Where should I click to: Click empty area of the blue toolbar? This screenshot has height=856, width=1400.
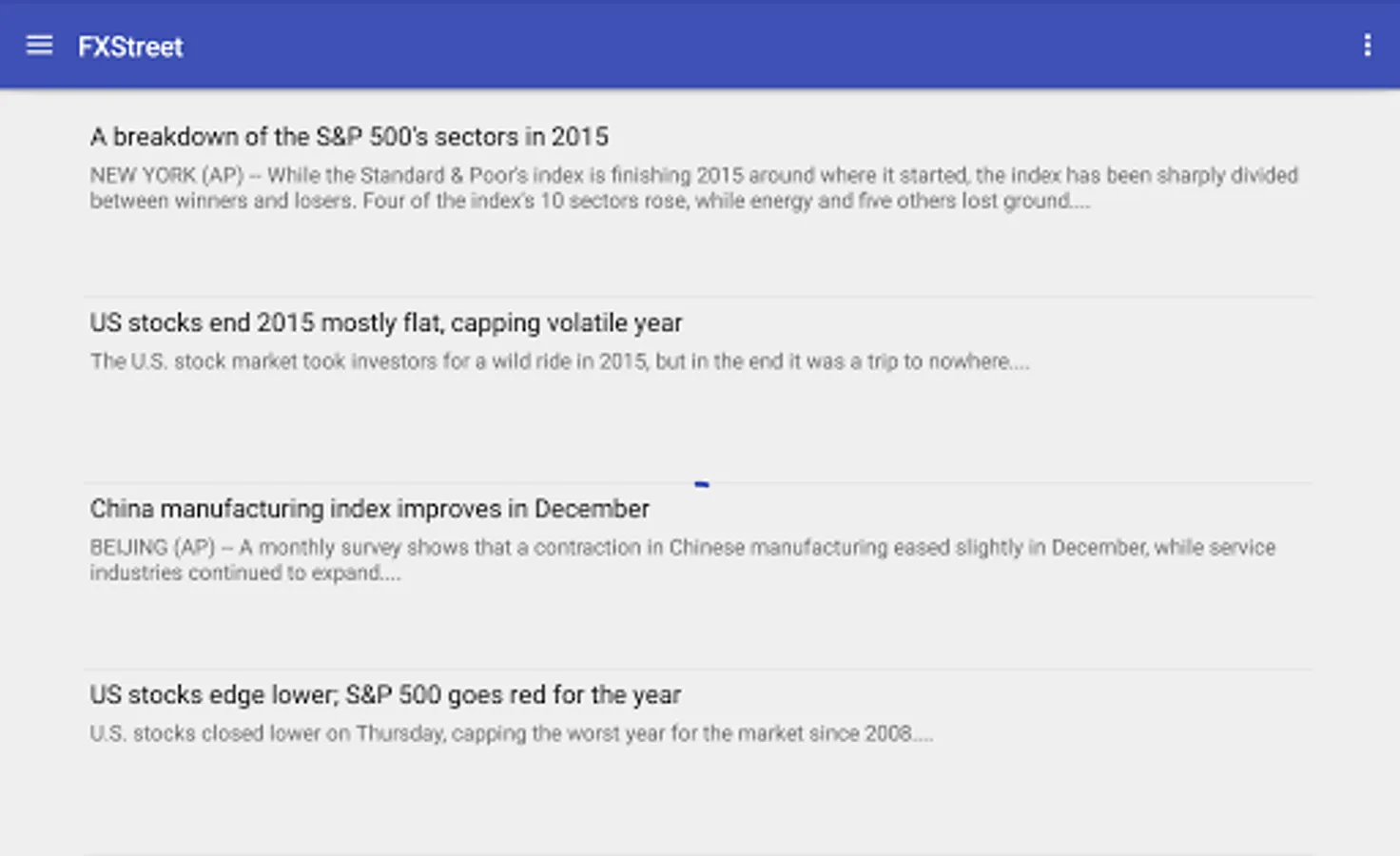click(x=761, y=46)
